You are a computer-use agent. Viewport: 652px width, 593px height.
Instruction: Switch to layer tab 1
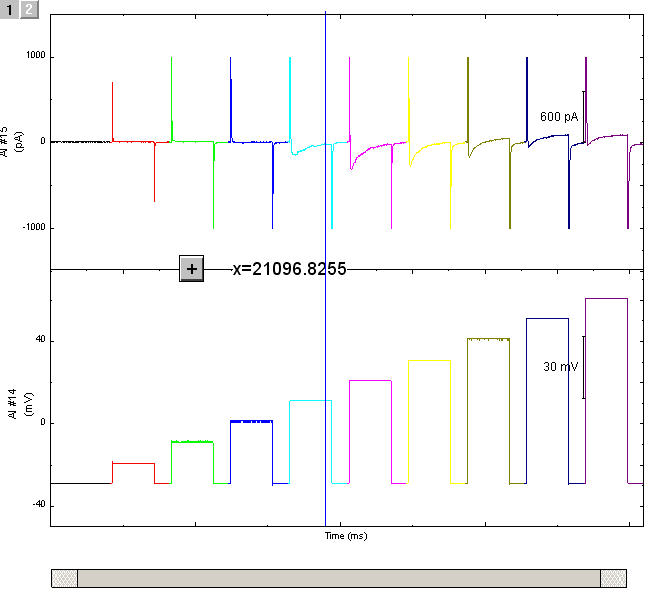(11, 9)
